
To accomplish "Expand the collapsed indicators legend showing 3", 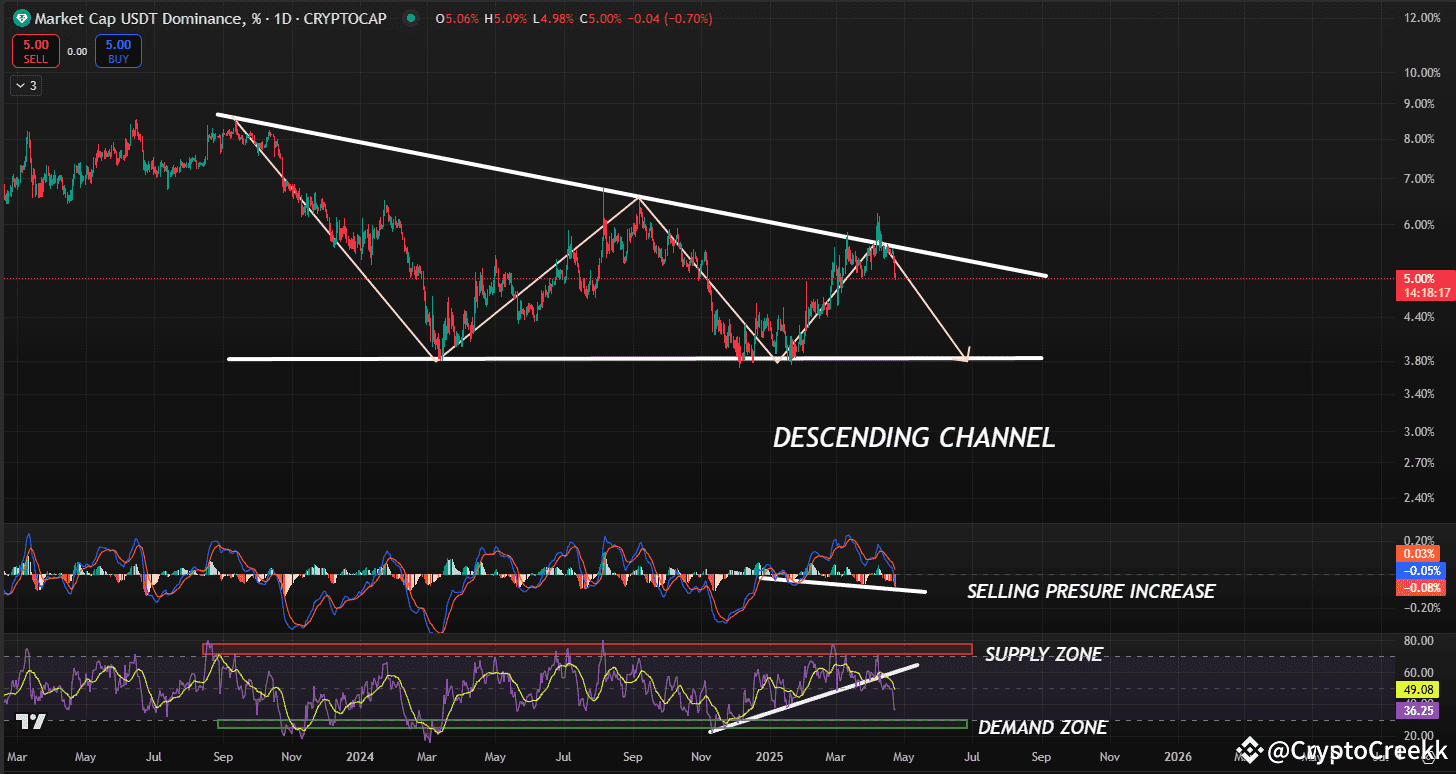I will [x=26, y=86].
